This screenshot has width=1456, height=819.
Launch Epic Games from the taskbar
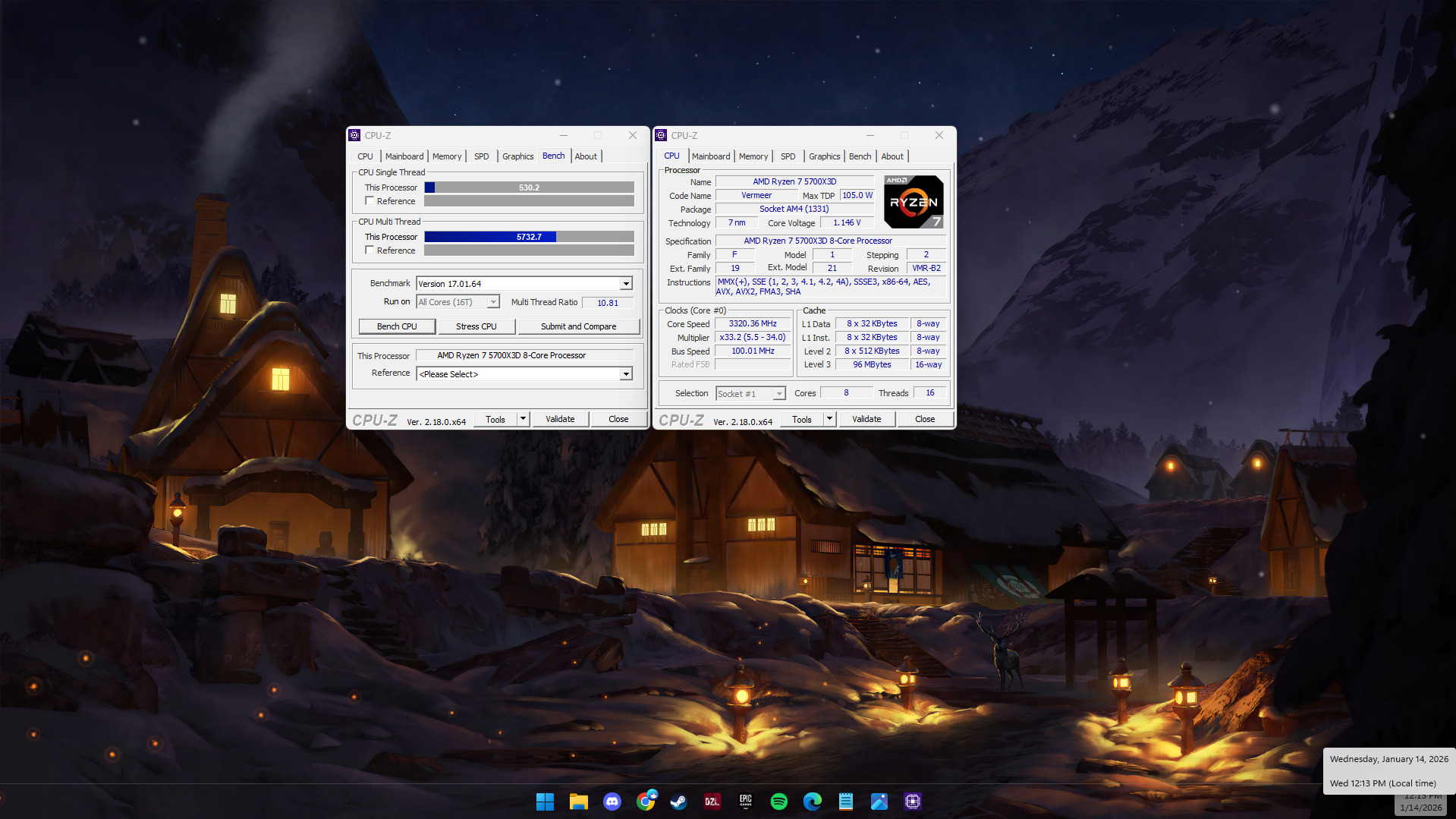pos(746,802)
